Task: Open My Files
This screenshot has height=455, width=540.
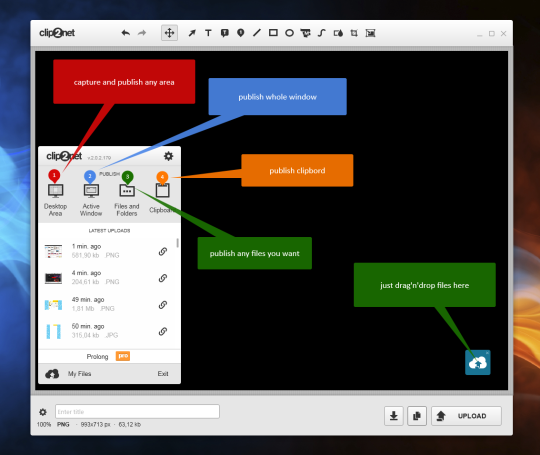Action: (80, 374)
